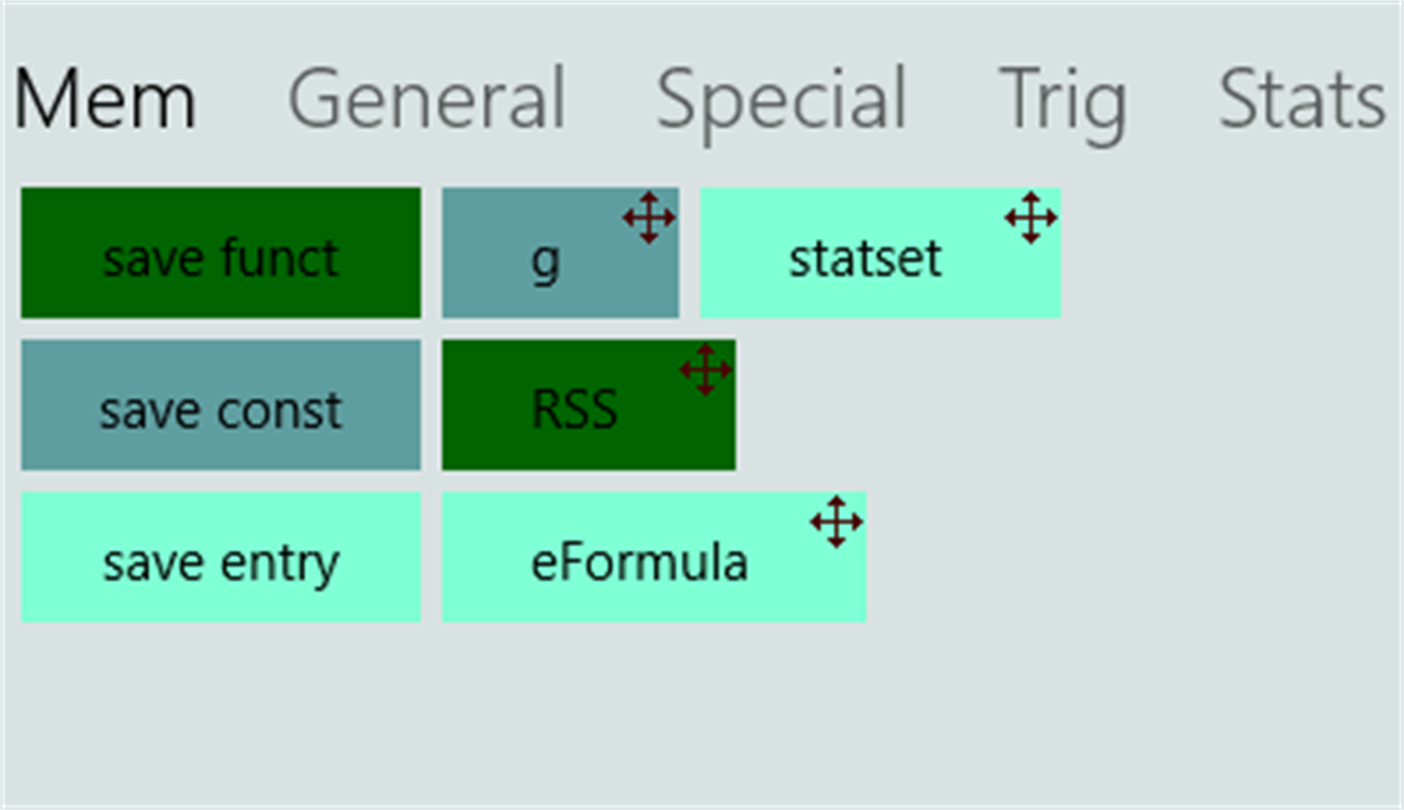Open the Stats tab
Screen dimensions: 1404x810
tap(1301, 99)
